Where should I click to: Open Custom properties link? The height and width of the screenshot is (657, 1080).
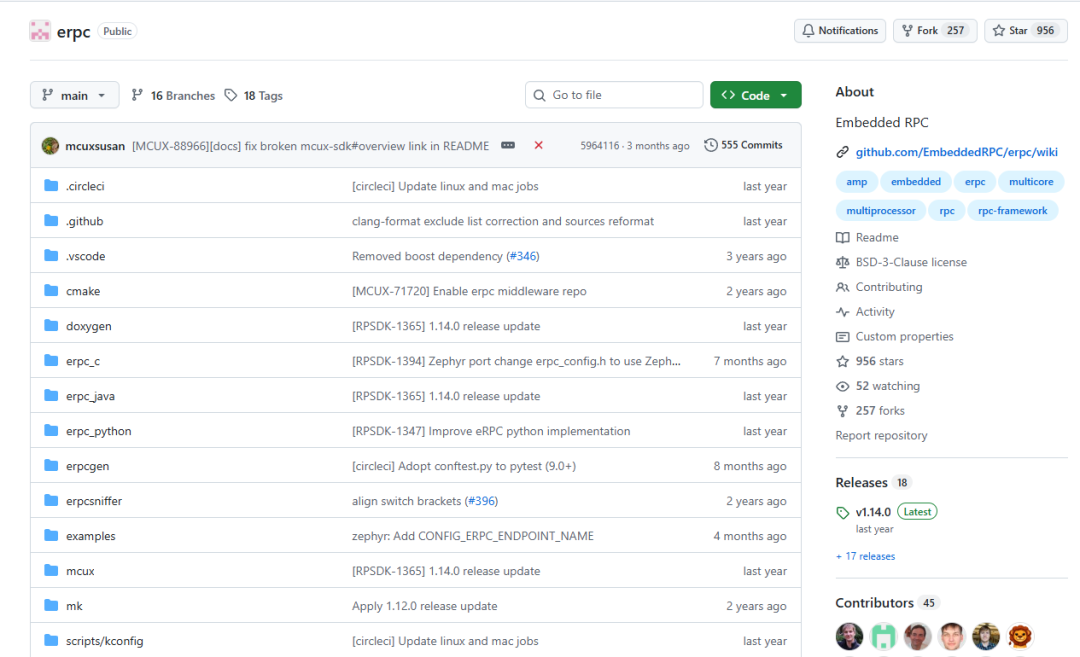pyautogui.click(x=895, y=337)
